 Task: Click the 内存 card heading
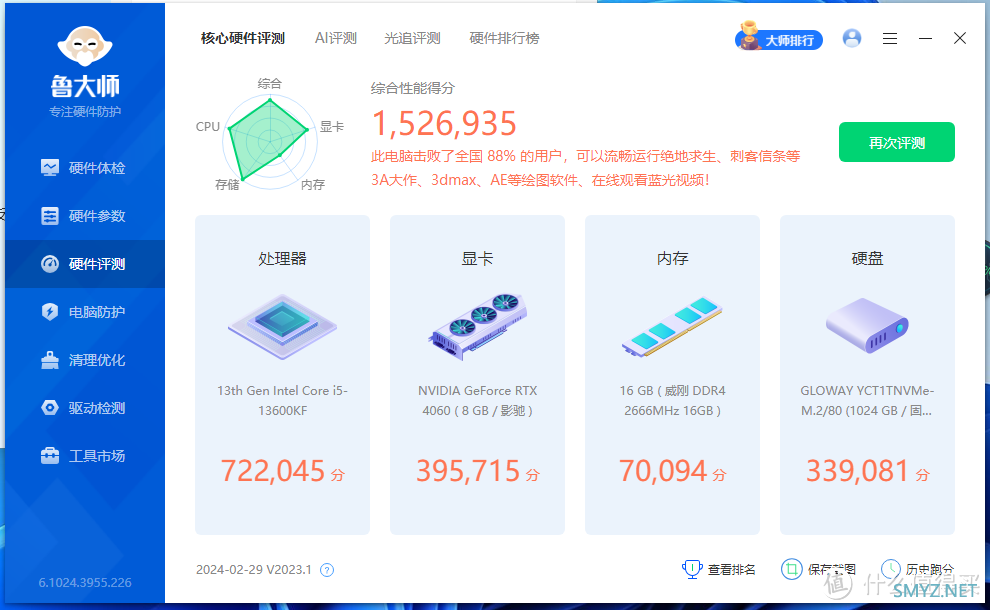pyautogui.click(x=672, y=258)
